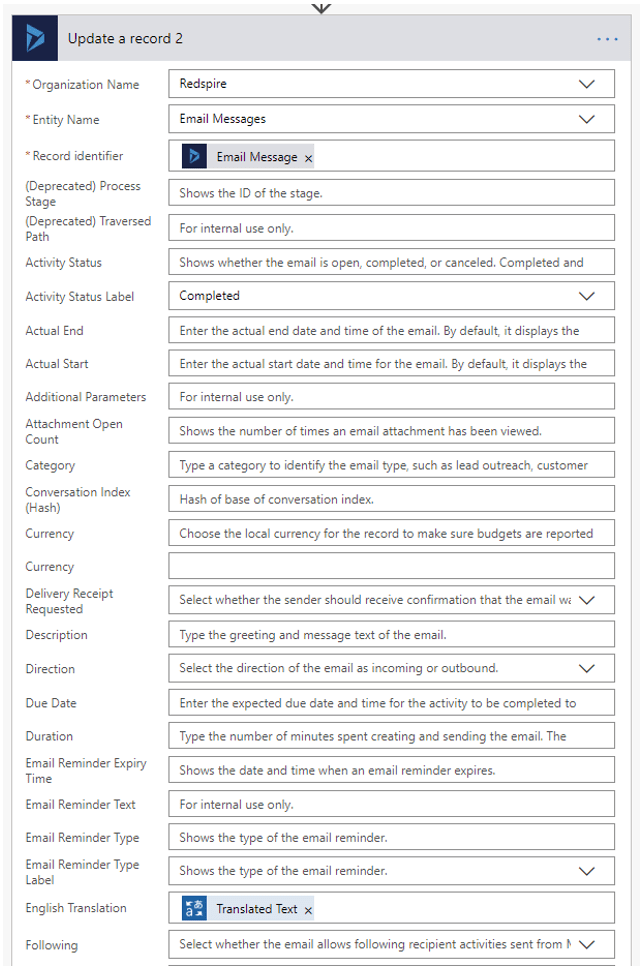The height and width of the screenshot is (975, 643).
Task: Open the three-dots menu for Update a record 2
Action: (x=607, y=39)
